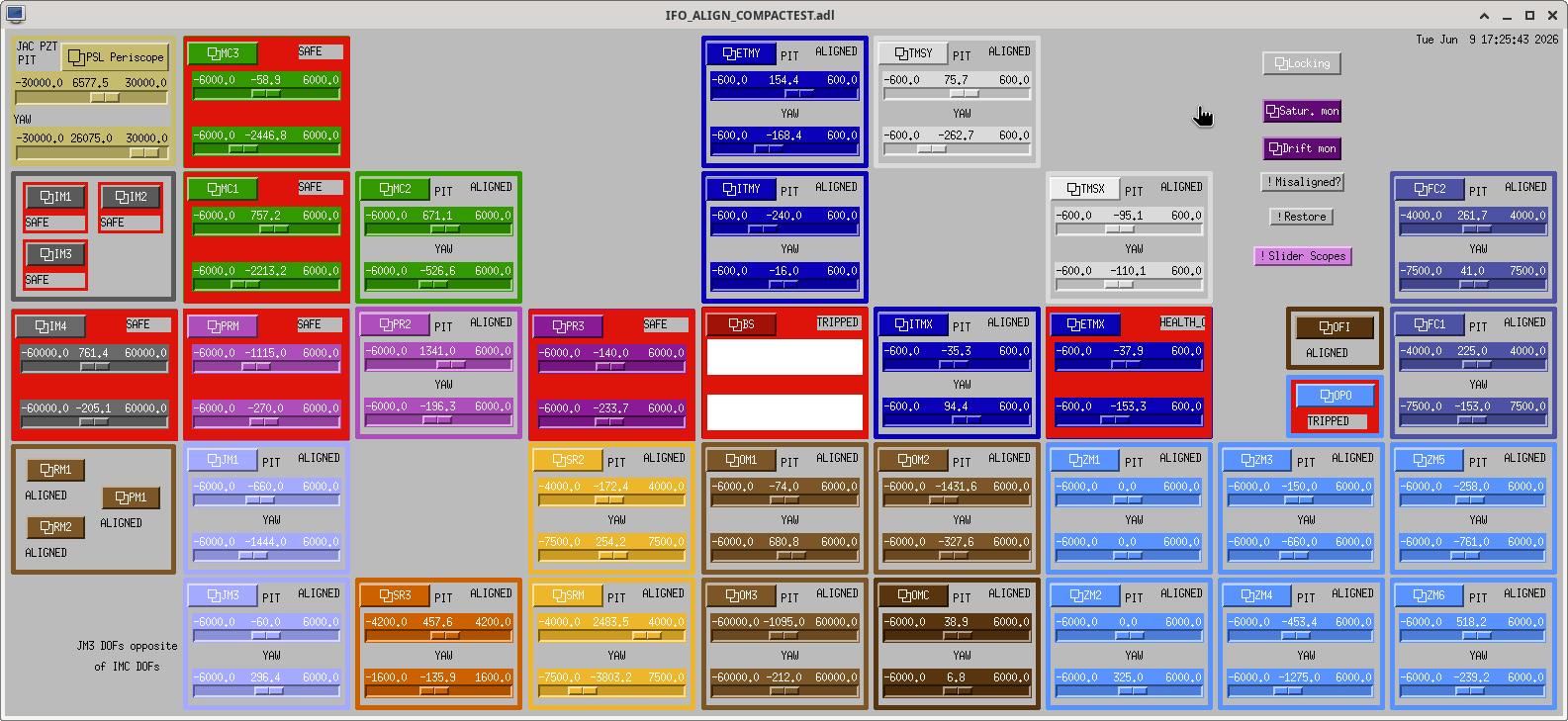This screenshot has height=721, width=1568.
Task: Click the BS TRIPPED status text
Action: pos(838,322)
